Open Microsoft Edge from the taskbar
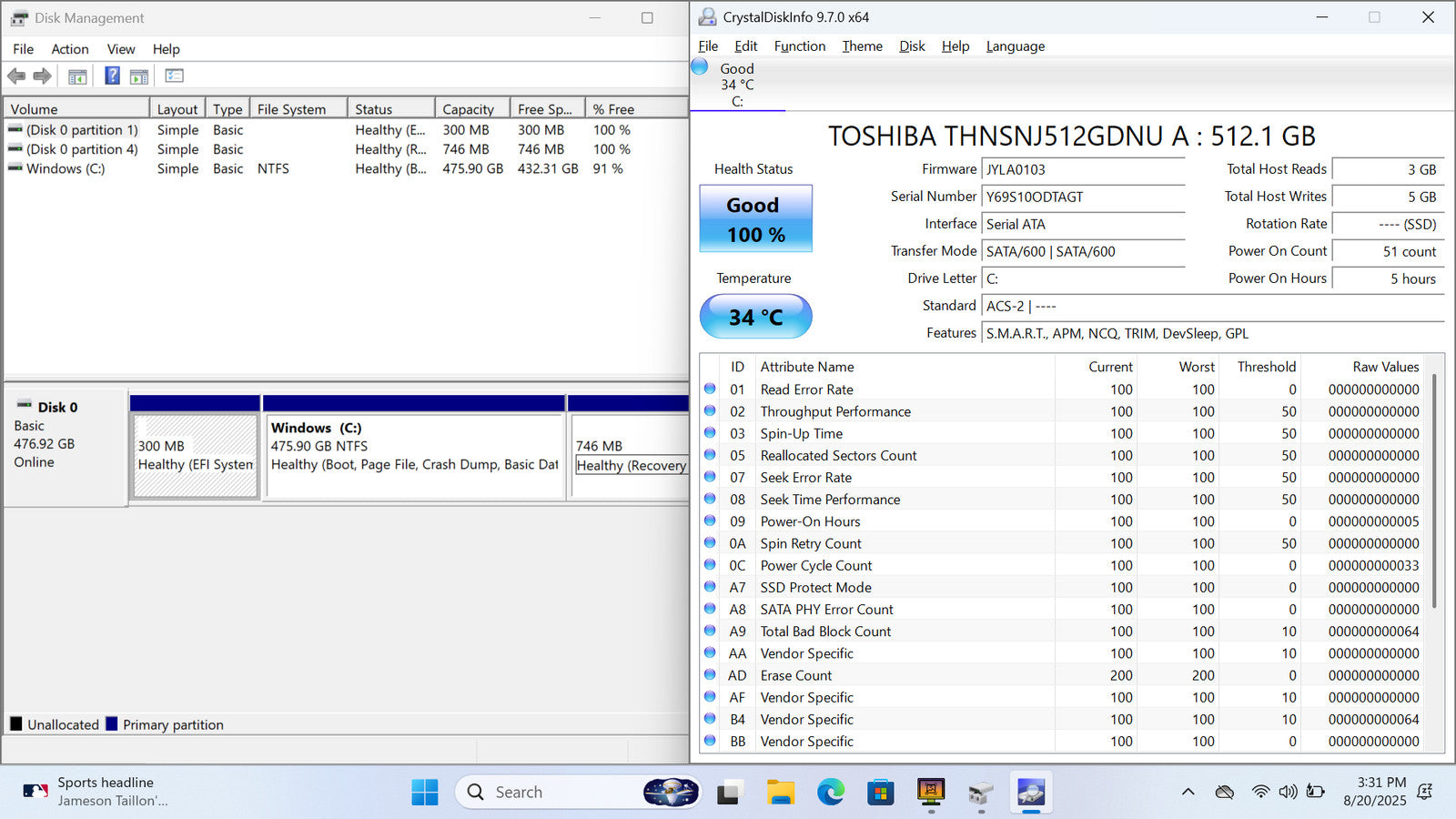 click(830, 793)
